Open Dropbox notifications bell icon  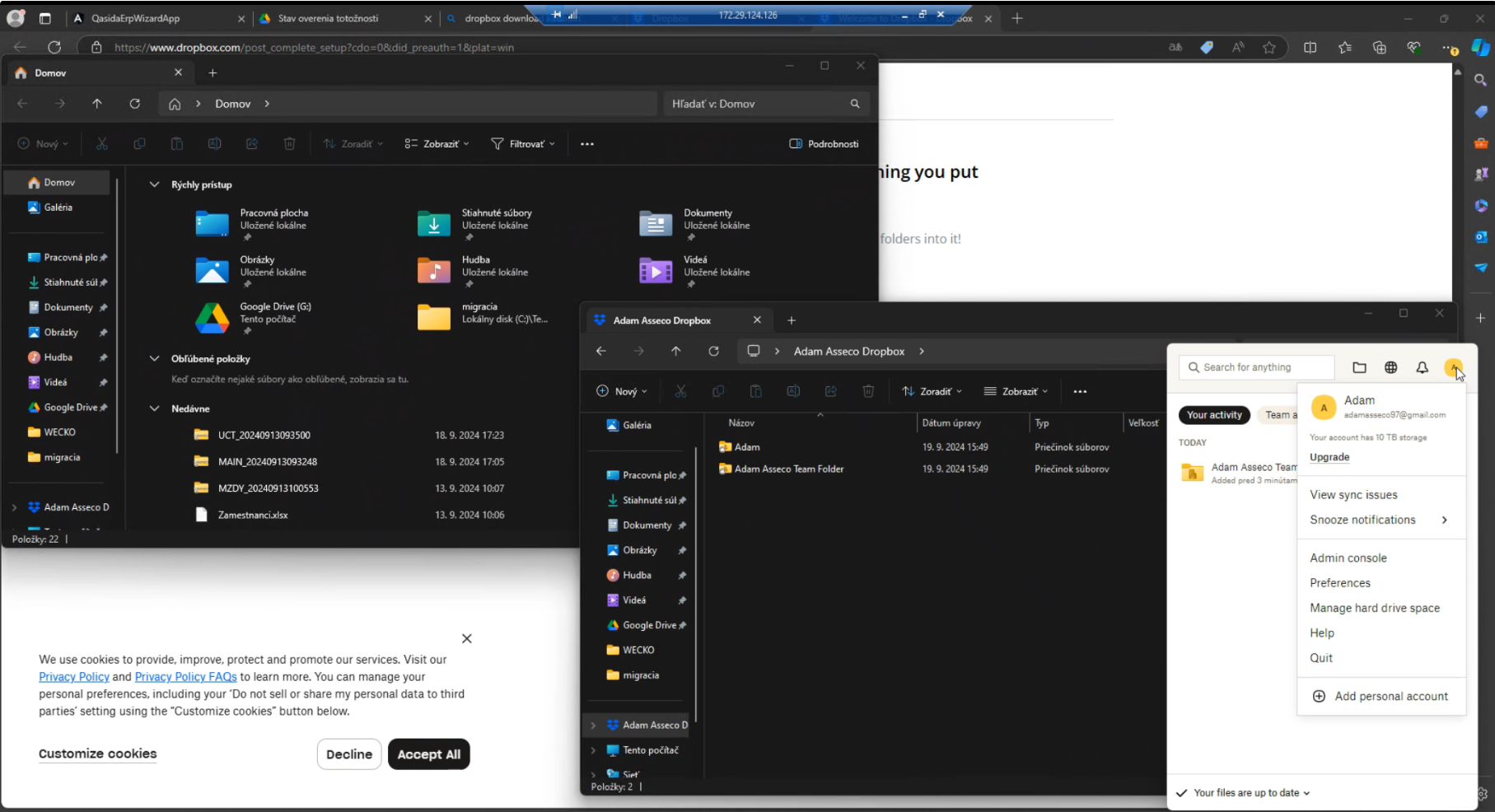click(1422, 367)
